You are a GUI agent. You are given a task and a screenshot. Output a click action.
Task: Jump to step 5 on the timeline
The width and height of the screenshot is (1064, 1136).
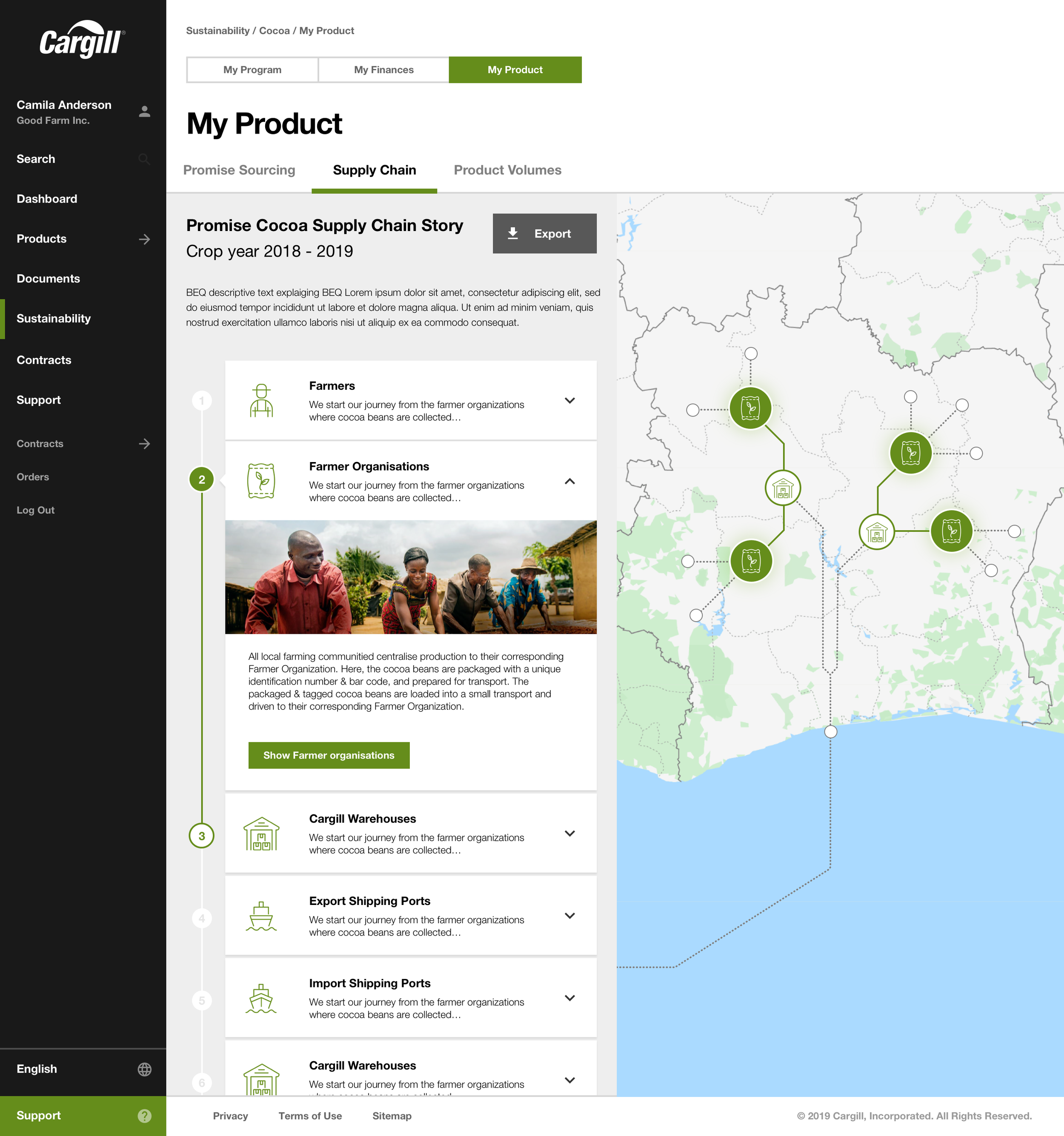(202, 1001)
